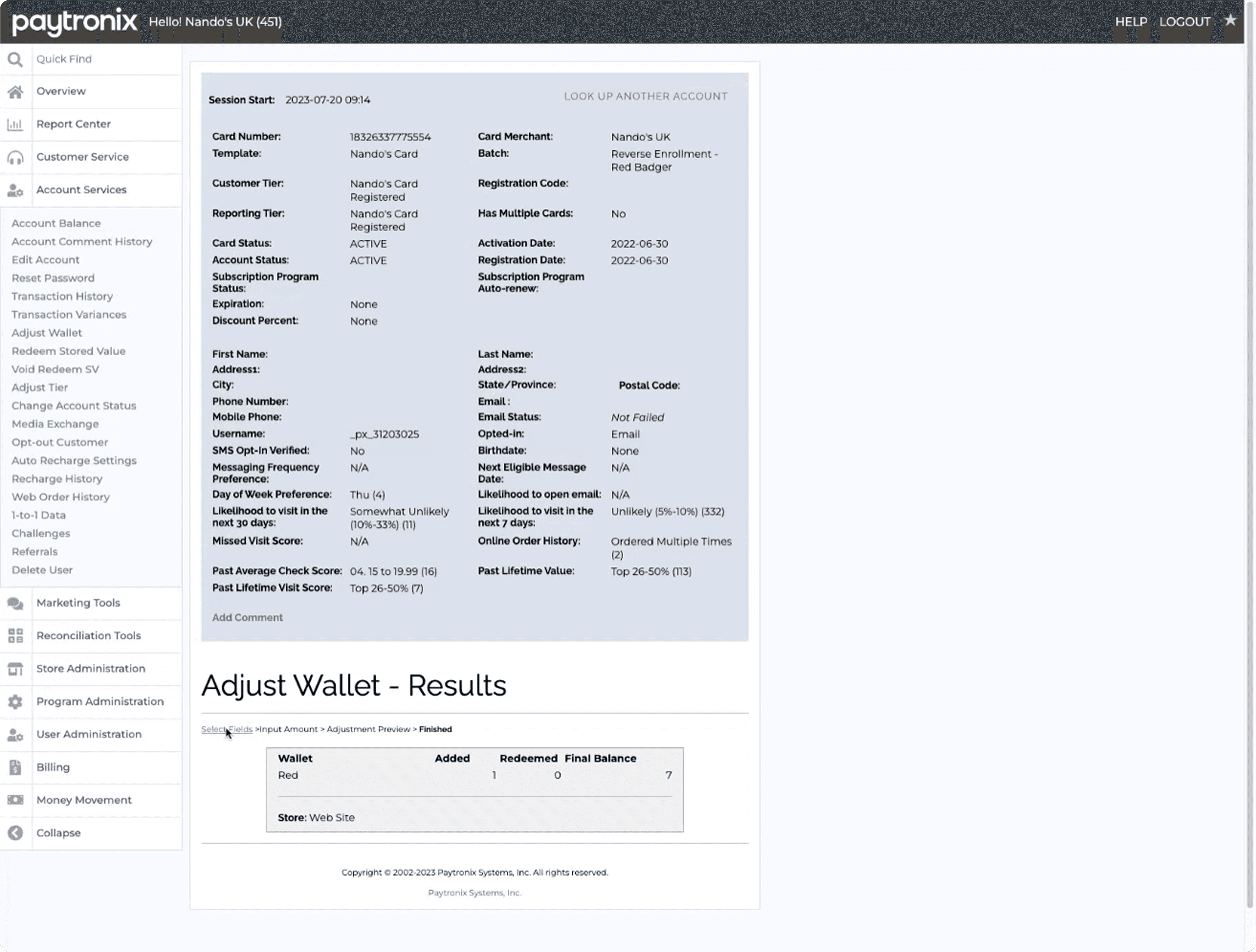The width and height of the screenshot is (1256, 952).
Task: Click the Quick Find magnifier icon
Action: [x=15, y=60]
